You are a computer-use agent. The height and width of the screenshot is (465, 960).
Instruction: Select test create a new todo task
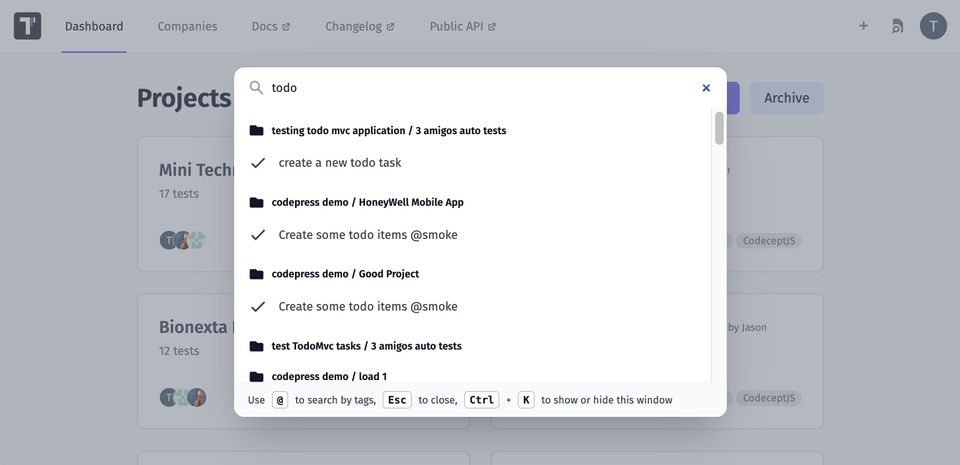[x=340, y=163]
